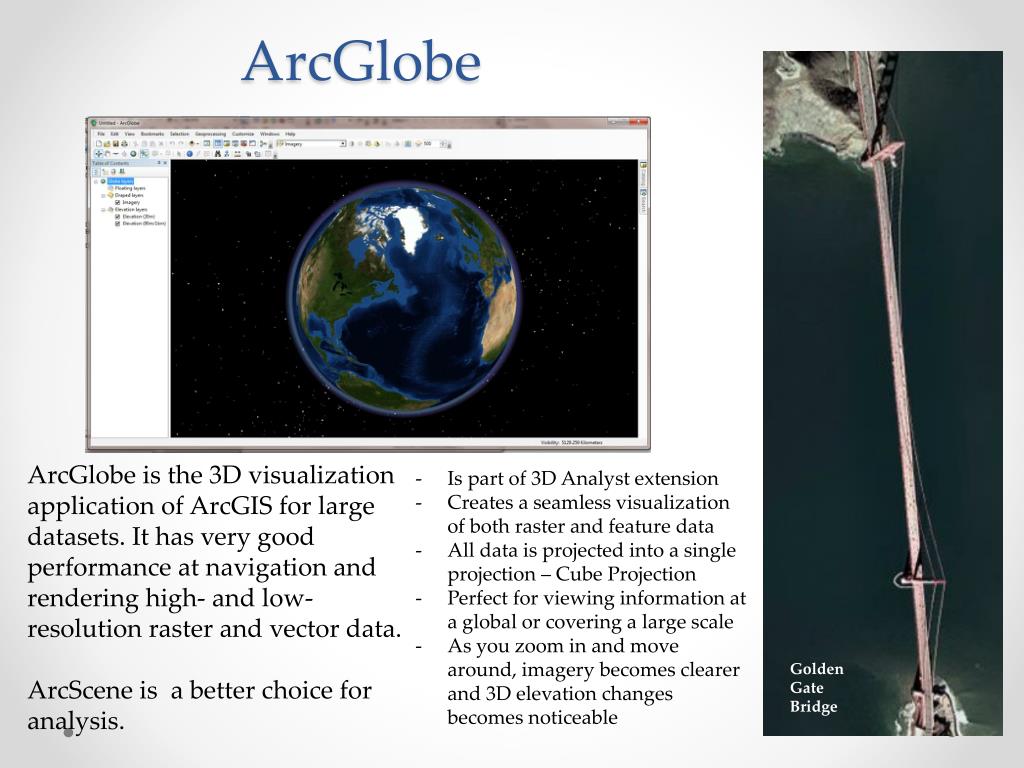Select the blue Identify tool icon
The height and width of the screenshot is (768, 1024).
click(189, 154)
